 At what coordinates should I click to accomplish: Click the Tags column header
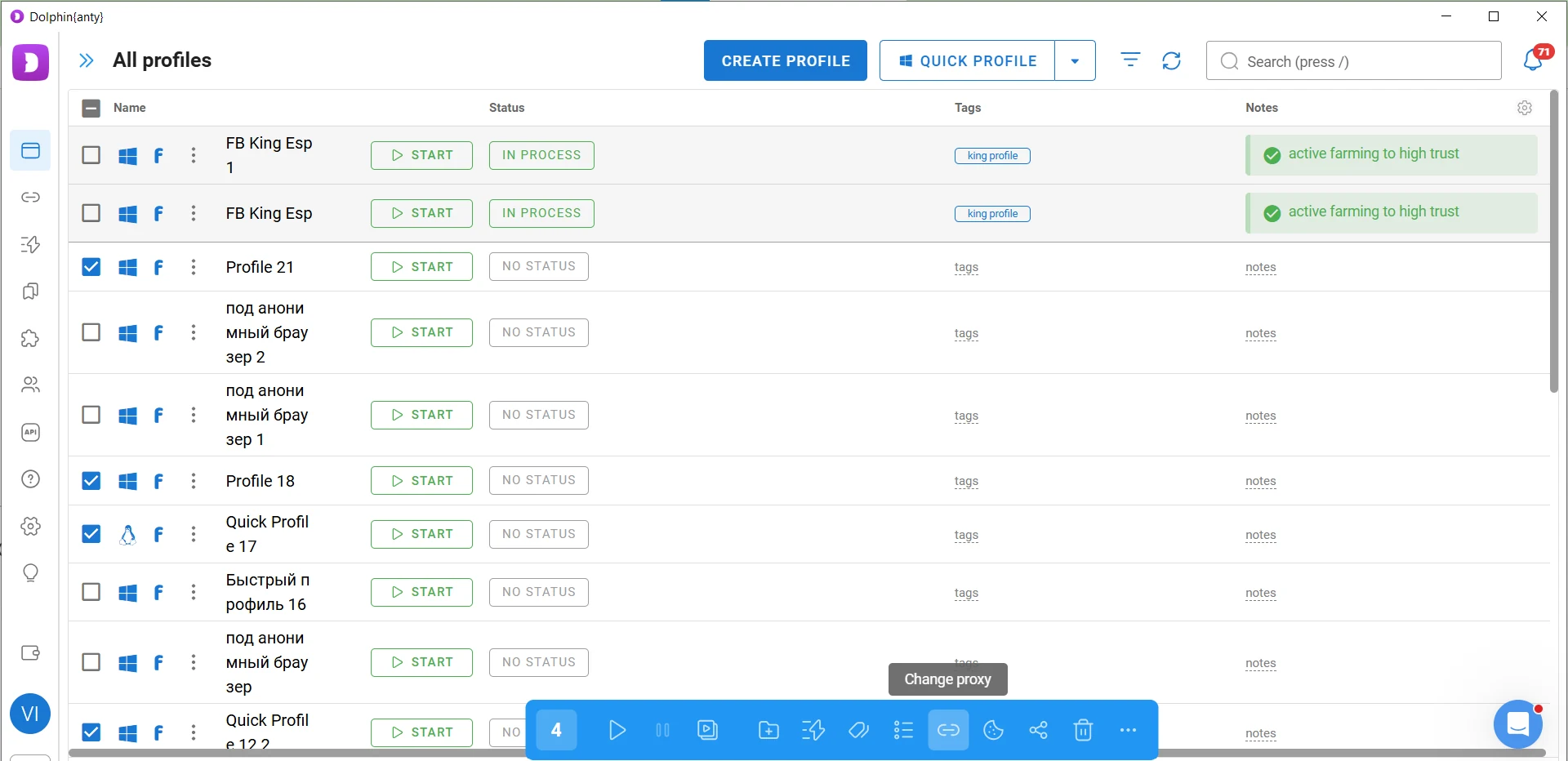coord(968,108)
